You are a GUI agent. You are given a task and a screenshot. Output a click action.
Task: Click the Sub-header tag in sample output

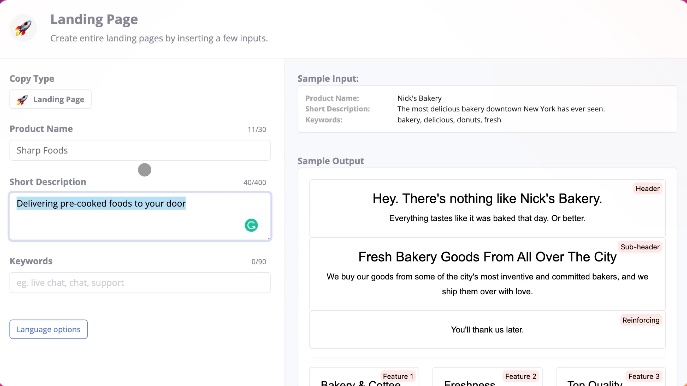coord(640,247)
